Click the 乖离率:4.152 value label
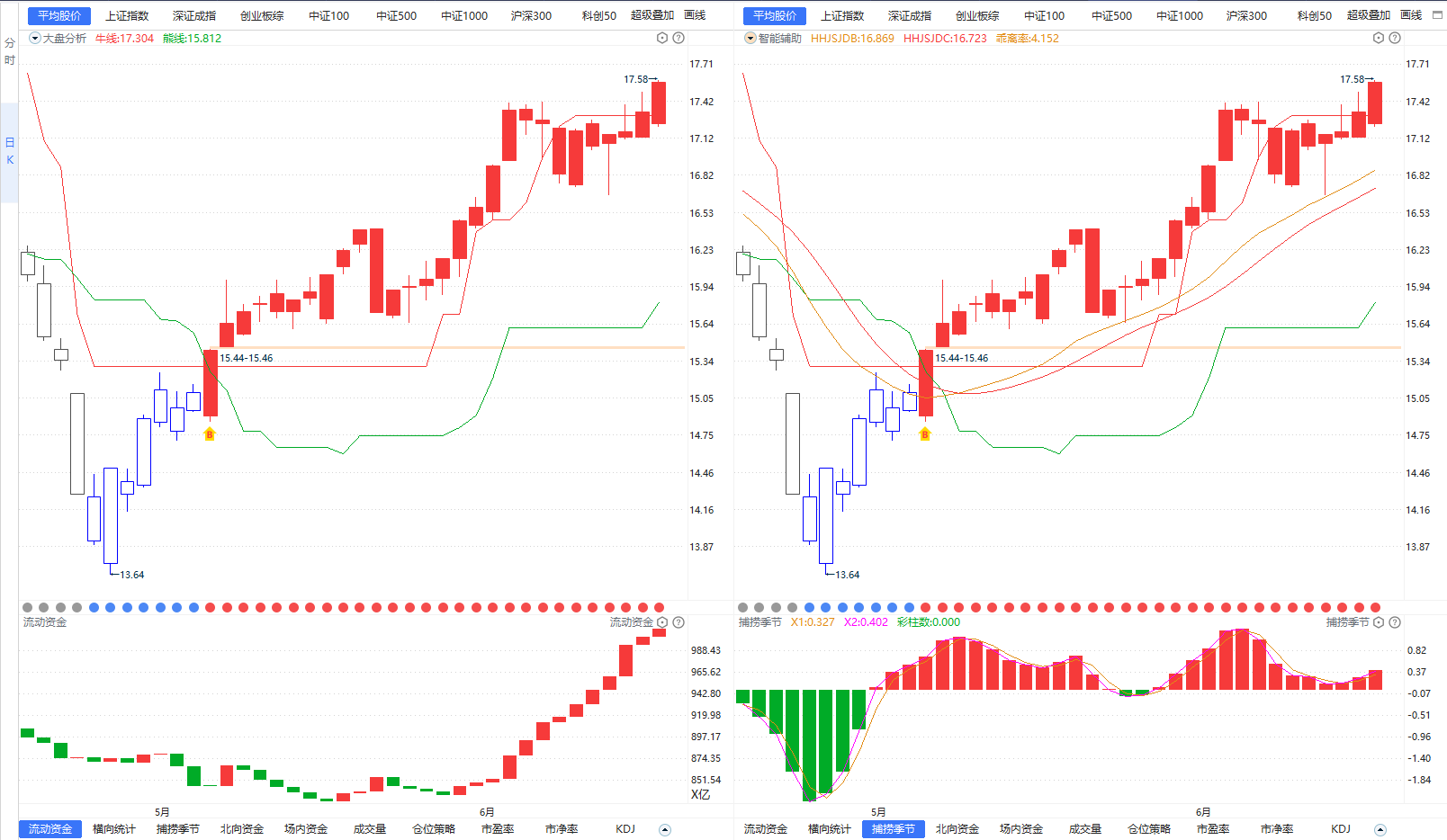This screenshot has height=840, width=1447. pos(1027,39)
